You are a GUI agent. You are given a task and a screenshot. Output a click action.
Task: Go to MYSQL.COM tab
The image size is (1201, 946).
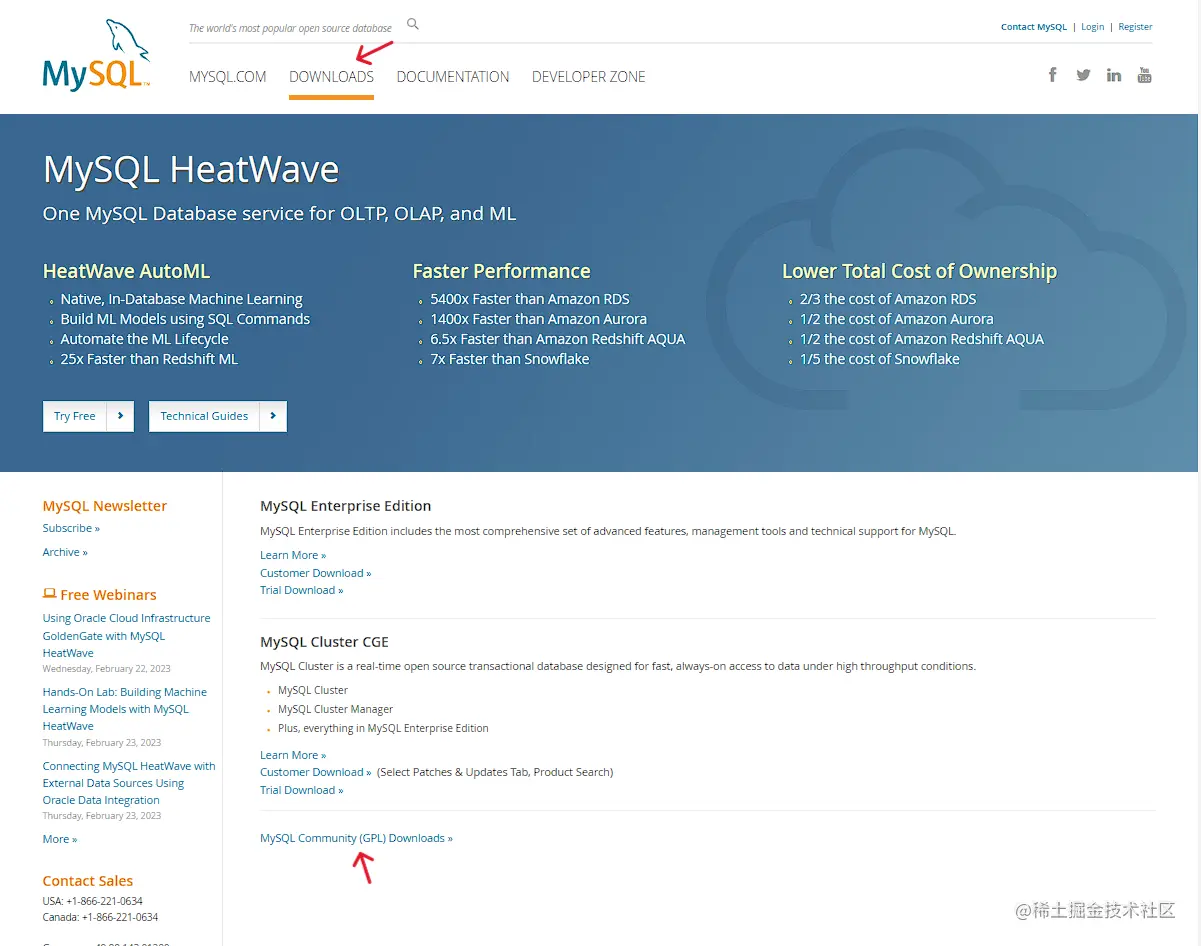tap(228, 77)
